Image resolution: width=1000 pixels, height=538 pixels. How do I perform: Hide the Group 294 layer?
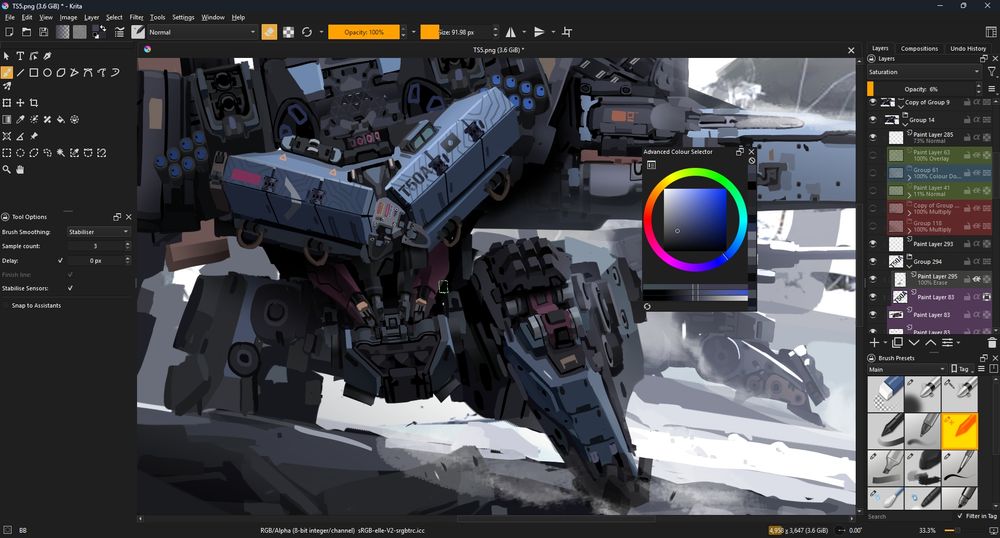point(872,261)
